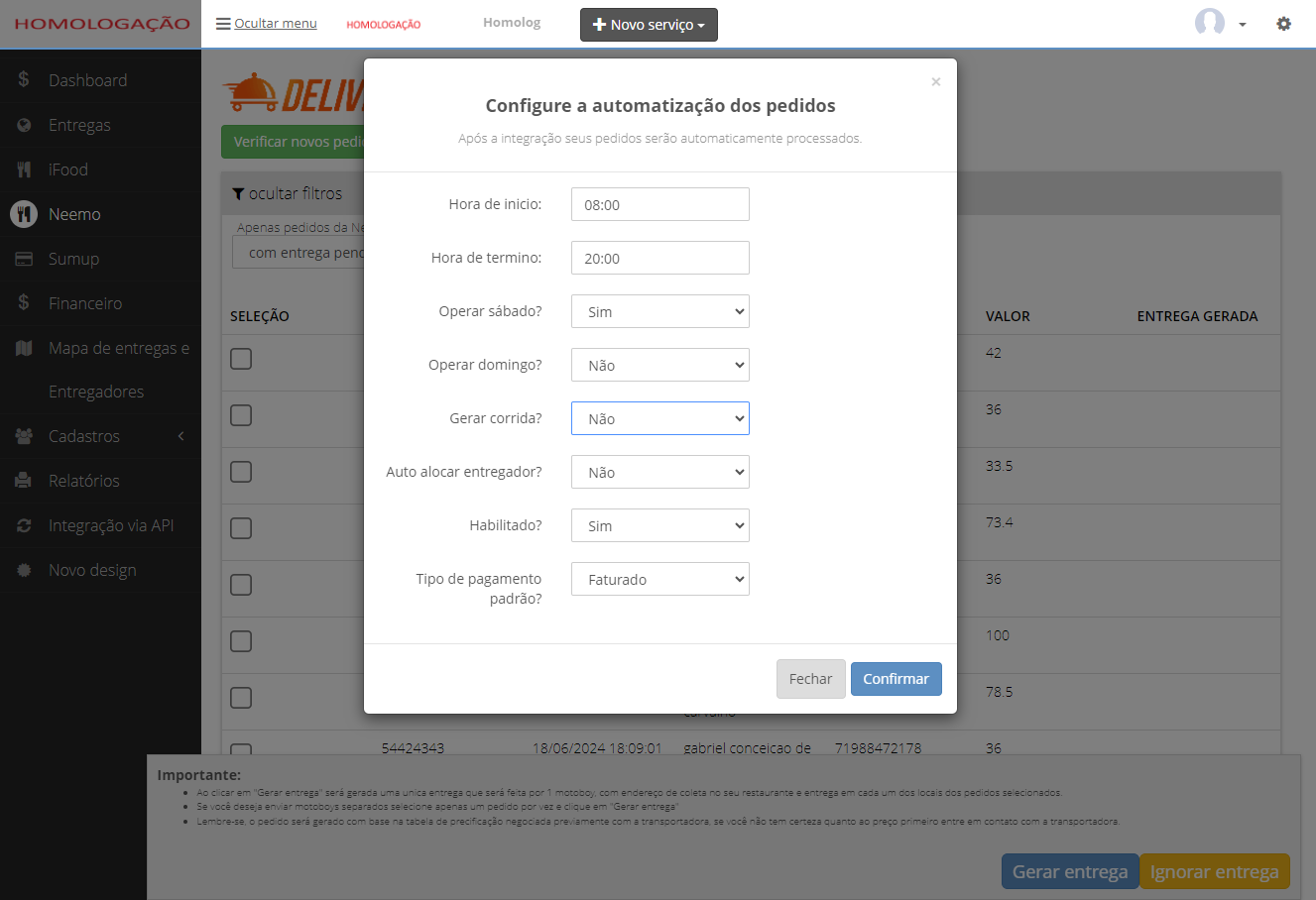Tick the checkbox in the row valued 73.4
The height and width of the screenshot is (900, 1316).
click(x=241, y=528)
